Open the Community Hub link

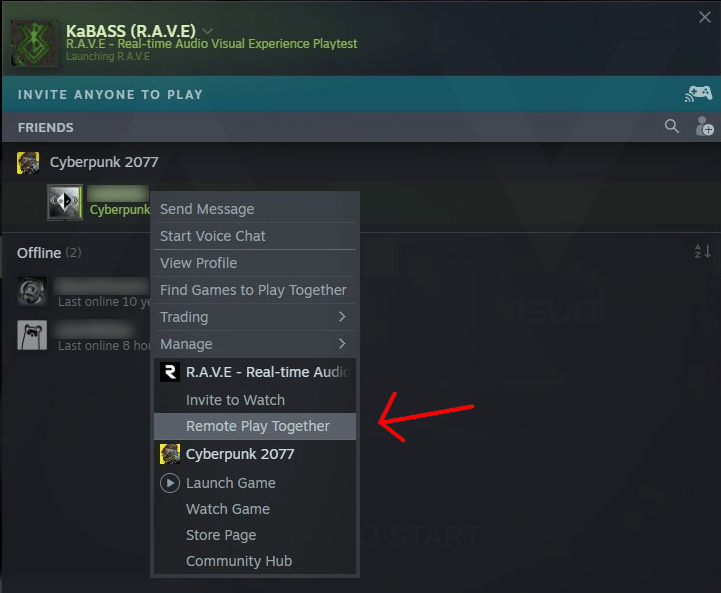(x=255, y=561)
